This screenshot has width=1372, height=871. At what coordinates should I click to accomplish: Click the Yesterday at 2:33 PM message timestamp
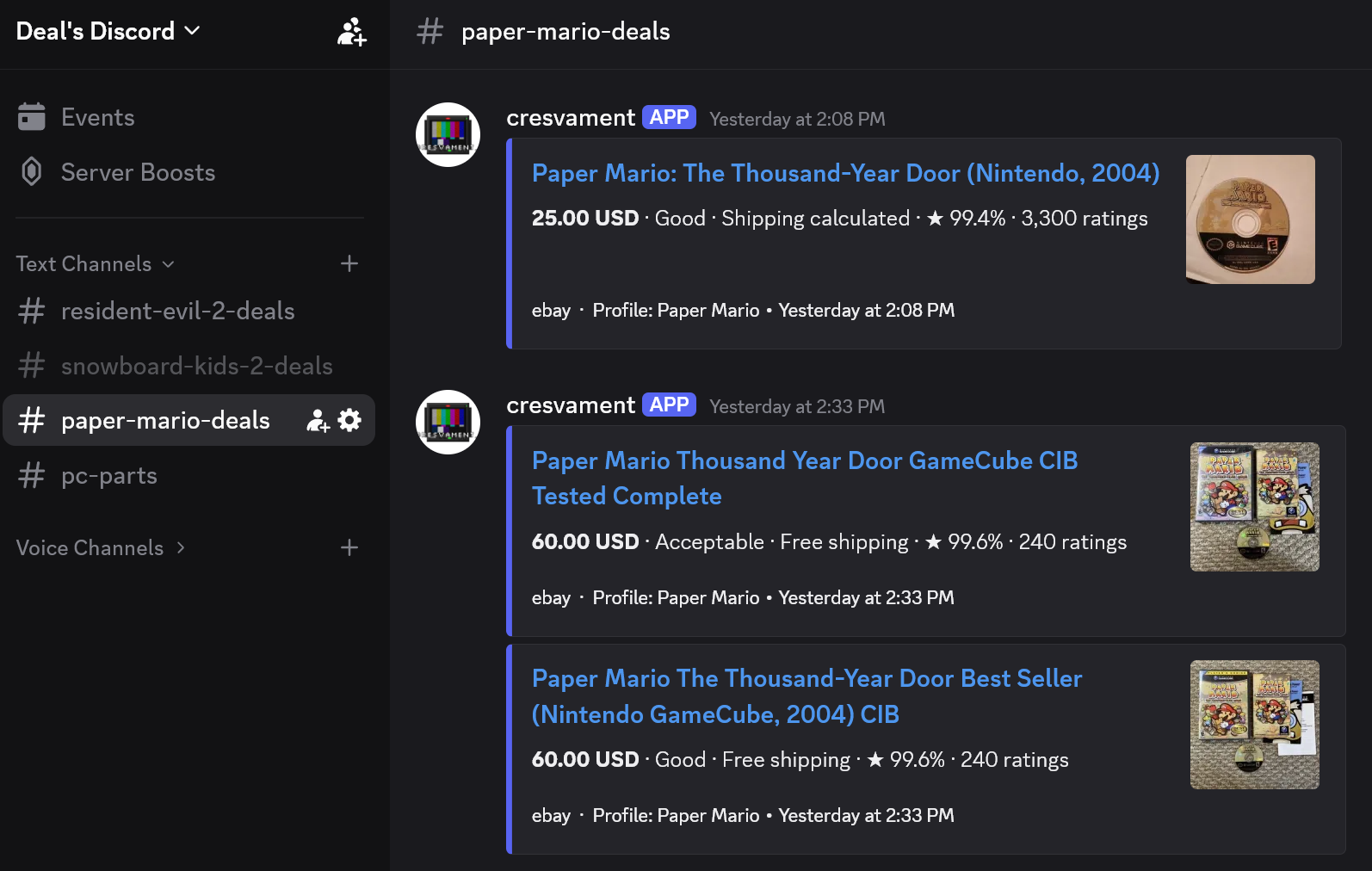tap(797, 406)
